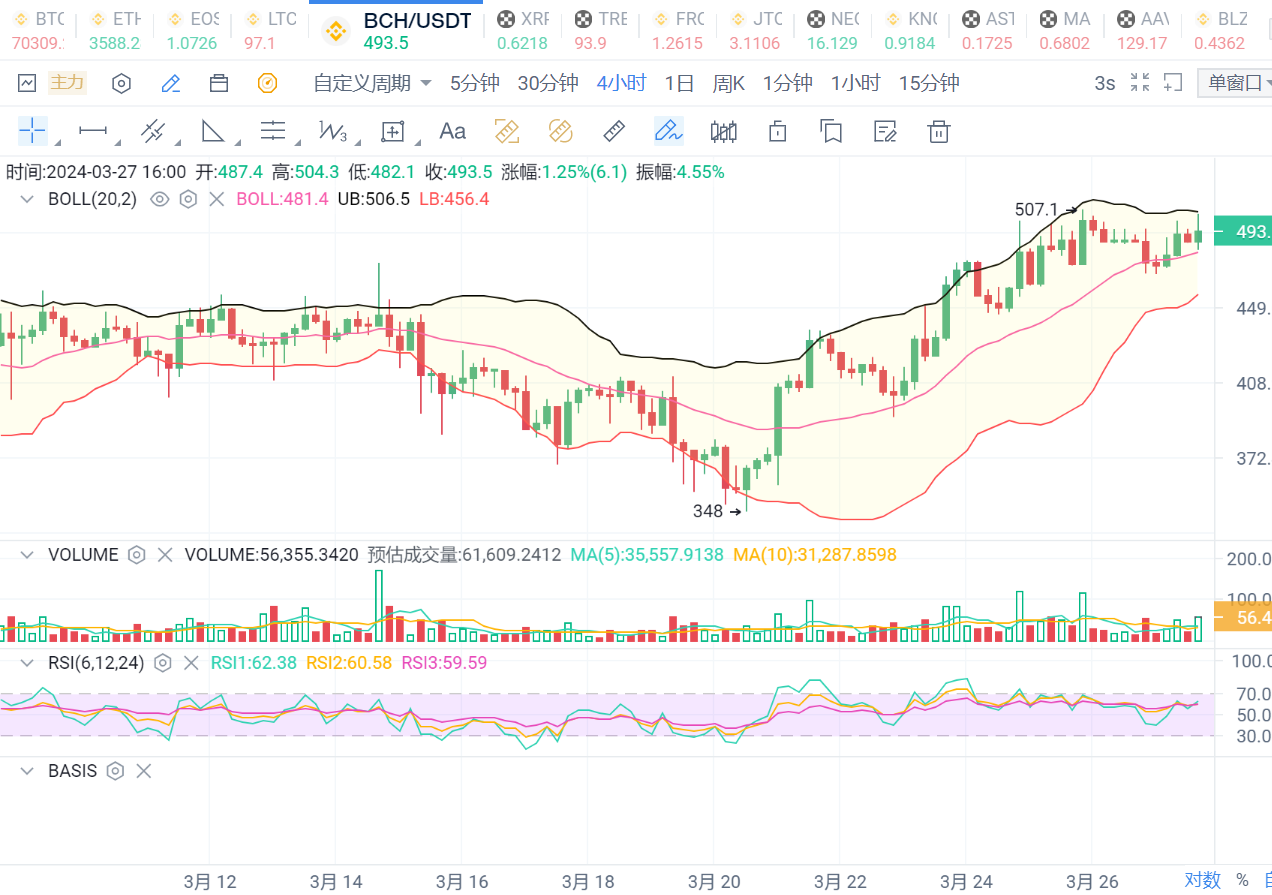
Task: Toggle BOLL indicator visibility eye icon
Action: click(159, 199)
